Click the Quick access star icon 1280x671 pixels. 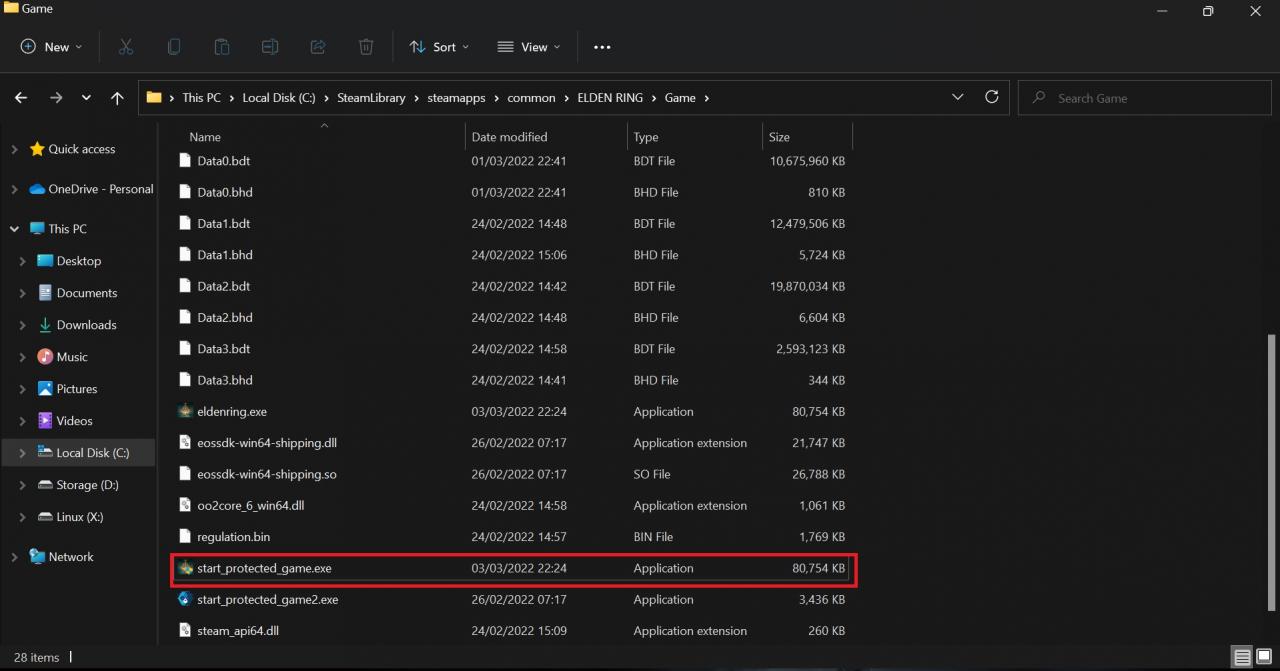(x=37, y=149)
